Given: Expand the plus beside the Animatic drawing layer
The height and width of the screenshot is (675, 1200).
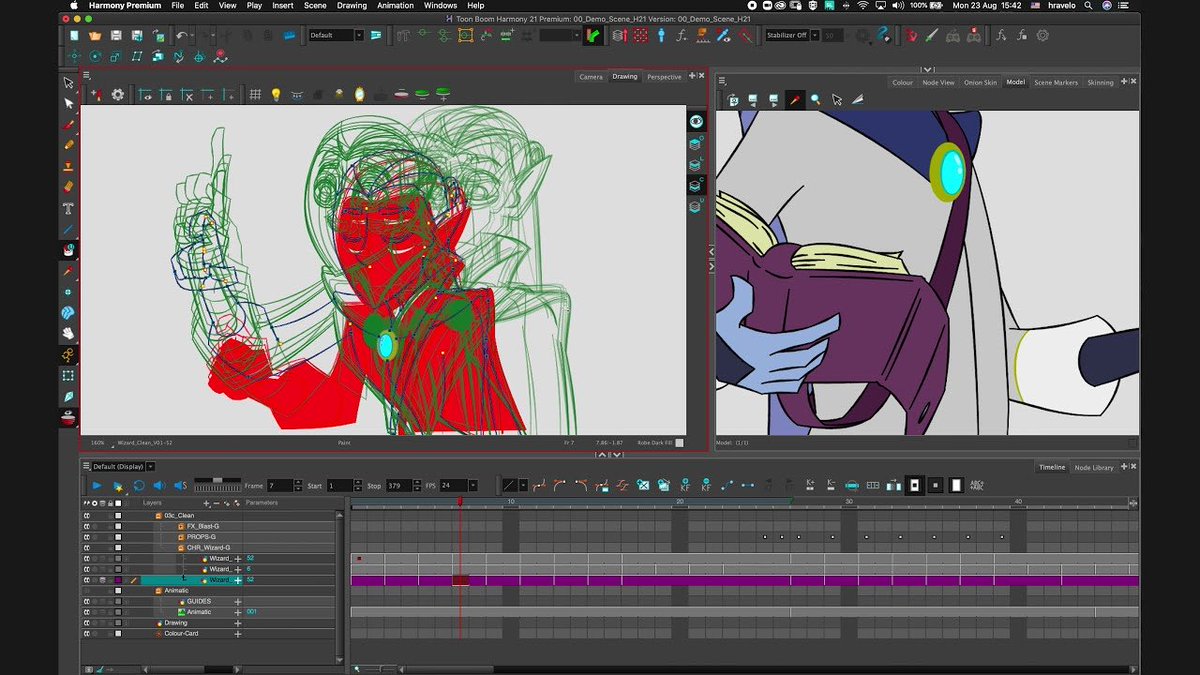Looking at the screenshot, I should [x=238, y=612].
